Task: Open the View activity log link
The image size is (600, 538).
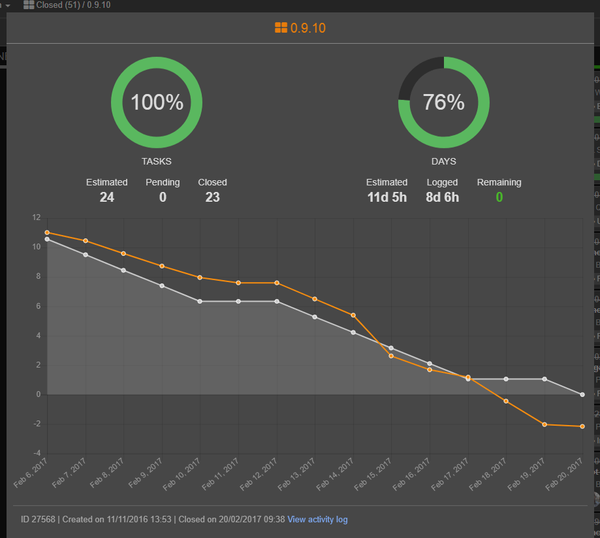Action: 320,520
